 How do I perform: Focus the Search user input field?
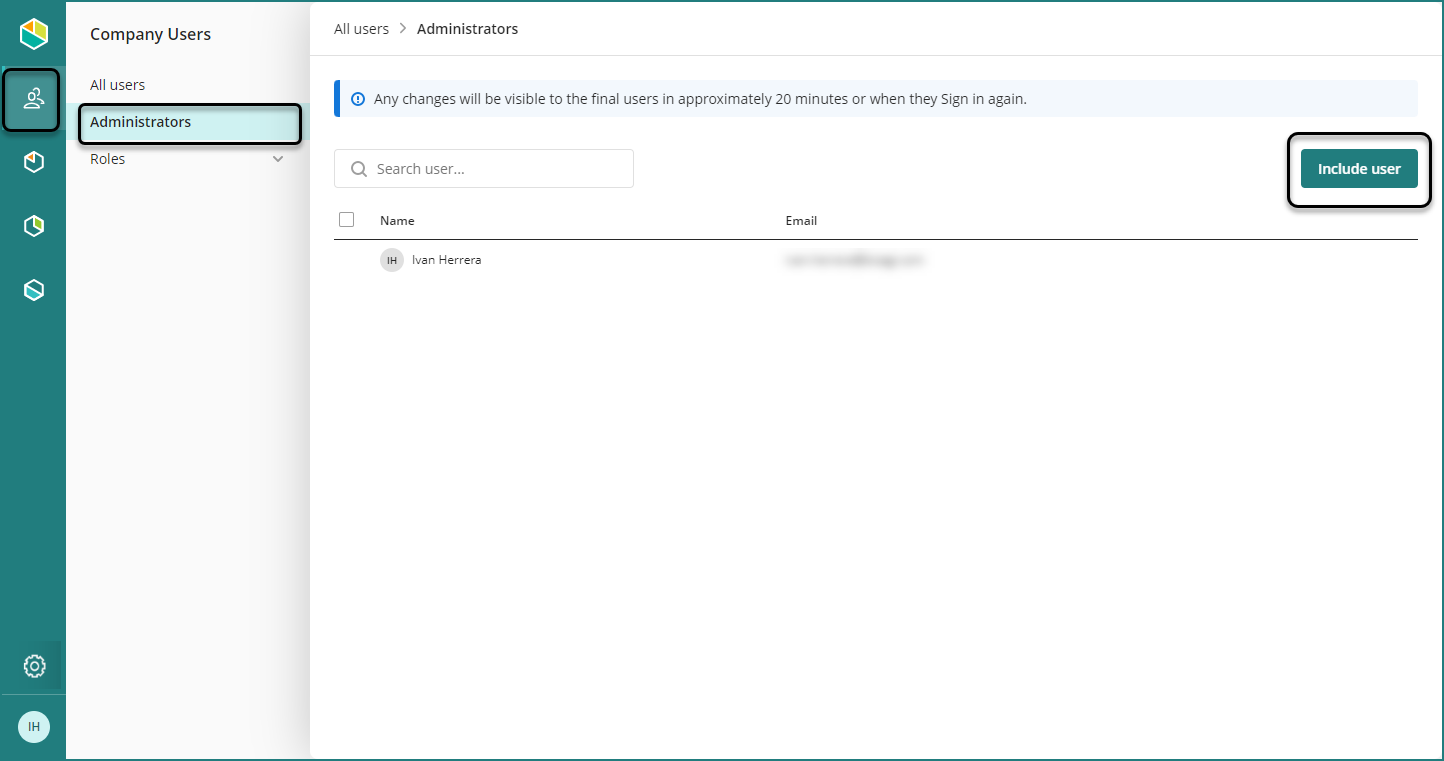point(484,169)
